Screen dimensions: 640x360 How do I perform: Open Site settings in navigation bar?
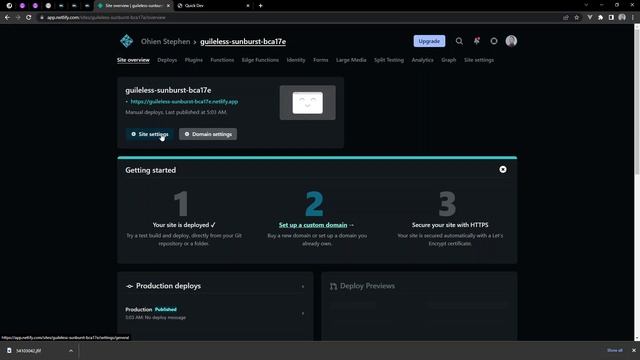[479, 60]
